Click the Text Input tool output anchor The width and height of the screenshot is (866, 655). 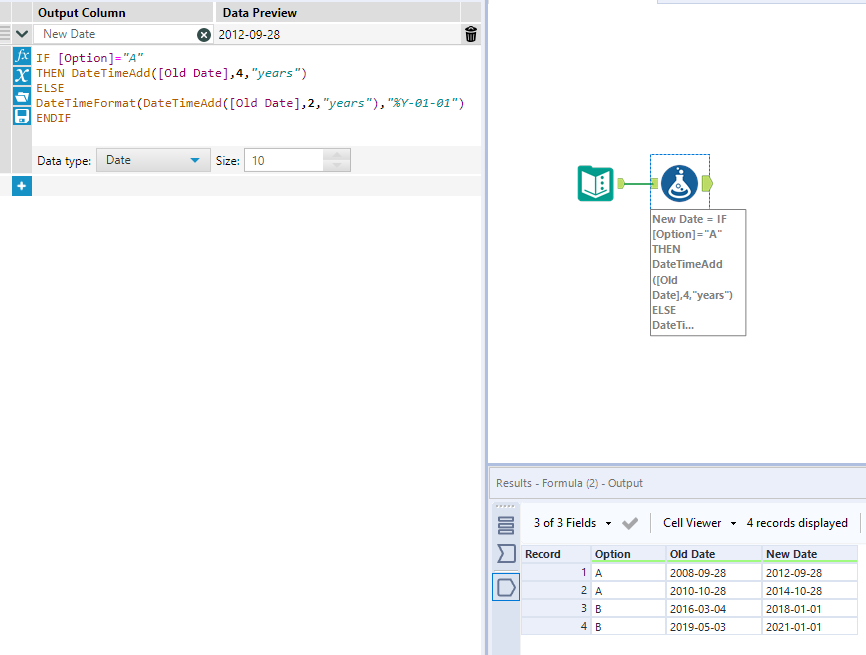point(621,183)
